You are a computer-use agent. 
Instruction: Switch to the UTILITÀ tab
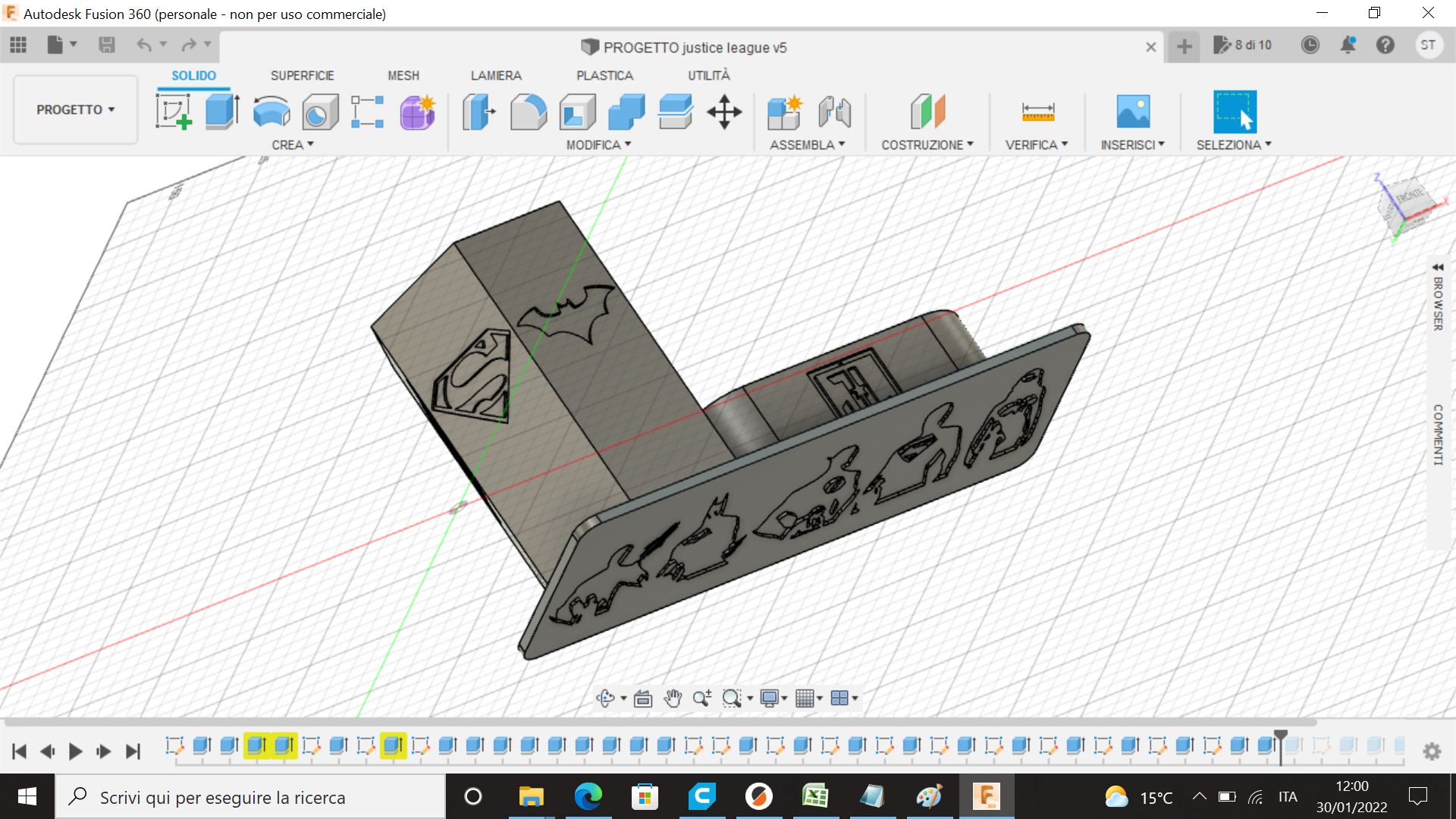(x=709, y=76)
